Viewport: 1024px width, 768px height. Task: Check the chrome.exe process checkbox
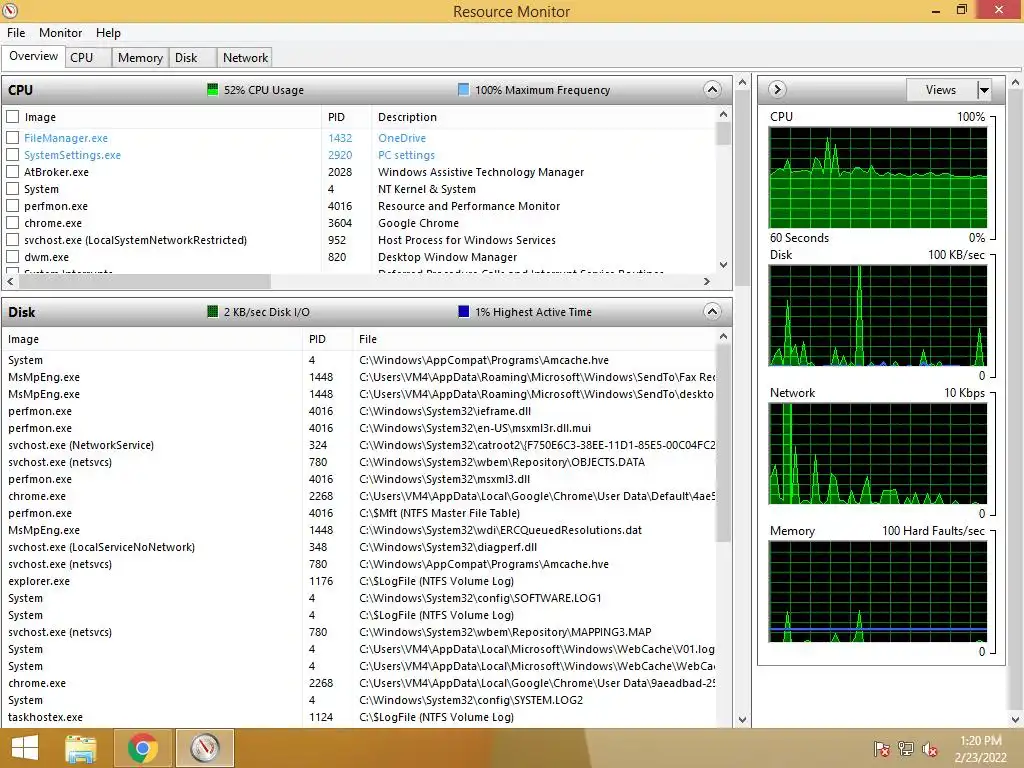pyautogui.click(x=12, y=223)
